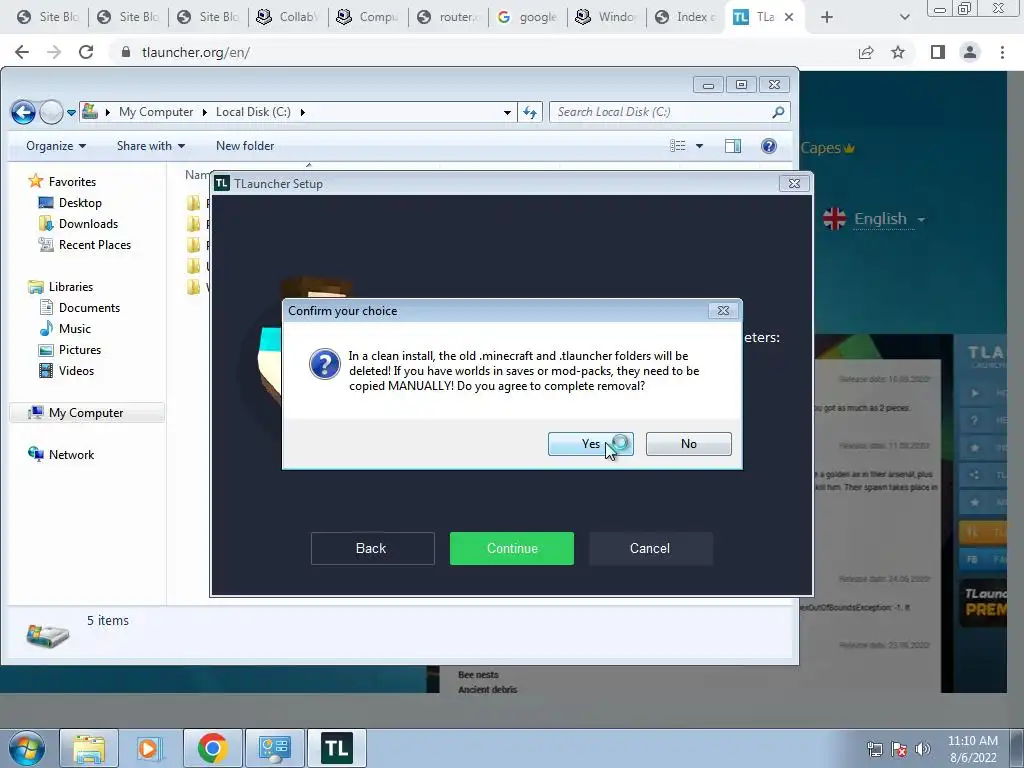
Task: Open Downloads in Explorer sidebar
Action: [88, 224]
